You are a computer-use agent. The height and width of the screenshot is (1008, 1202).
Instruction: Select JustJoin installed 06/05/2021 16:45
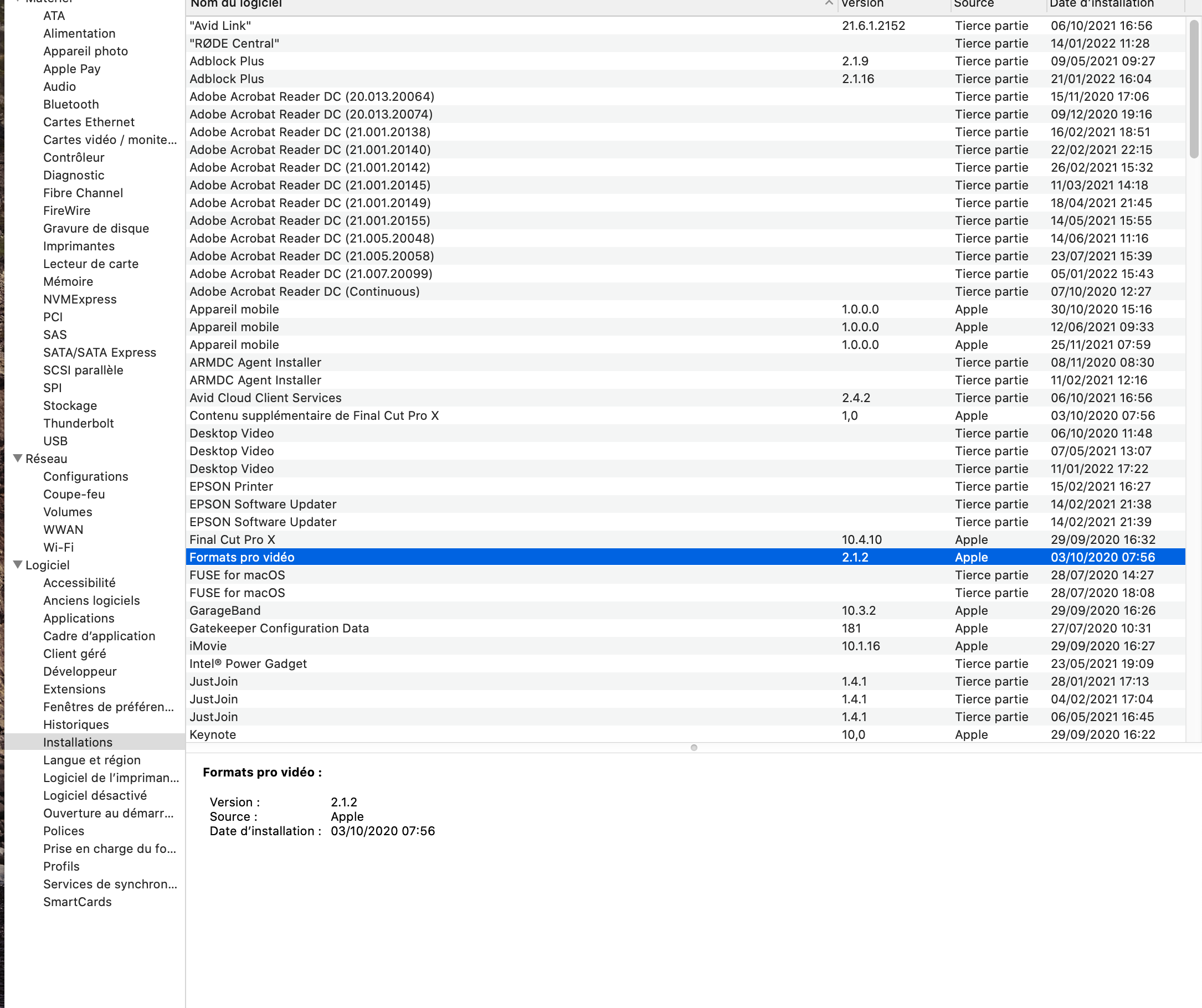click(685, 717)
